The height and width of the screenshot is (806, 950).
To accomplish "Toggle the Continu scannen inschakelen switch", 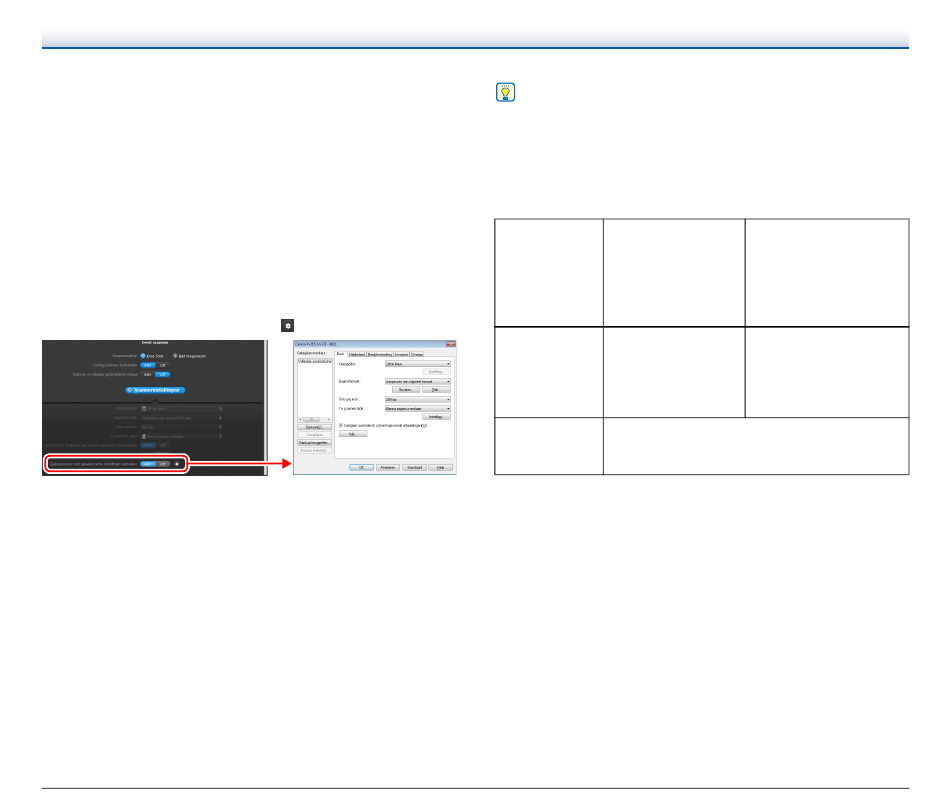I will pos(155,365).
